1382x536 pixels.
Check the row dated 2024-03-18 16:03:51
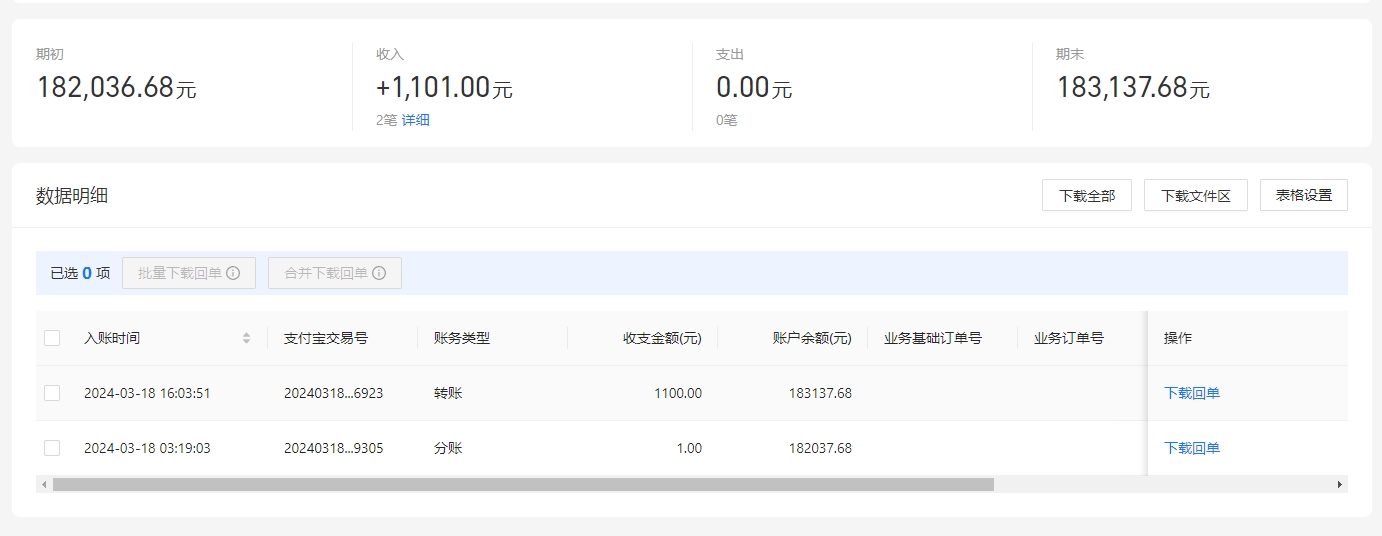[x=52, y=393]
